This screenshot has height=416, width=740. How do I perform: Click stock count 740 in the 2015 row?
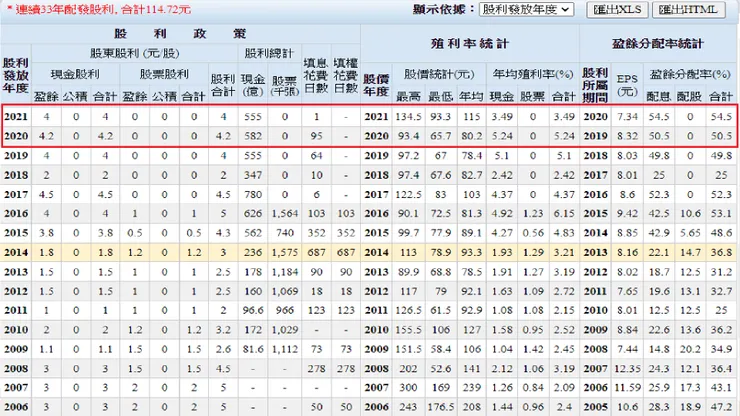285,233
